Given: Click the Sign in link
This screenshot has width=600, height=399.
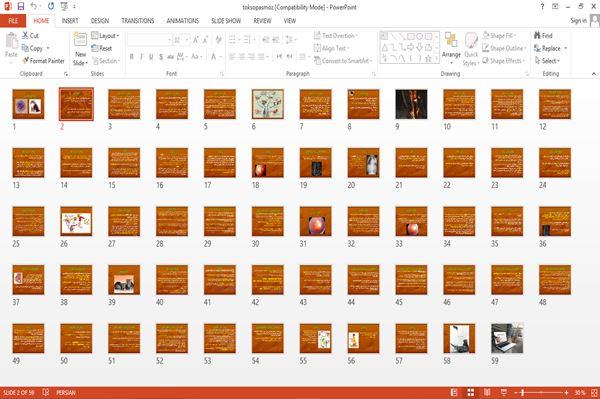Looking at the screenshot, I should [x=578, y=21].
